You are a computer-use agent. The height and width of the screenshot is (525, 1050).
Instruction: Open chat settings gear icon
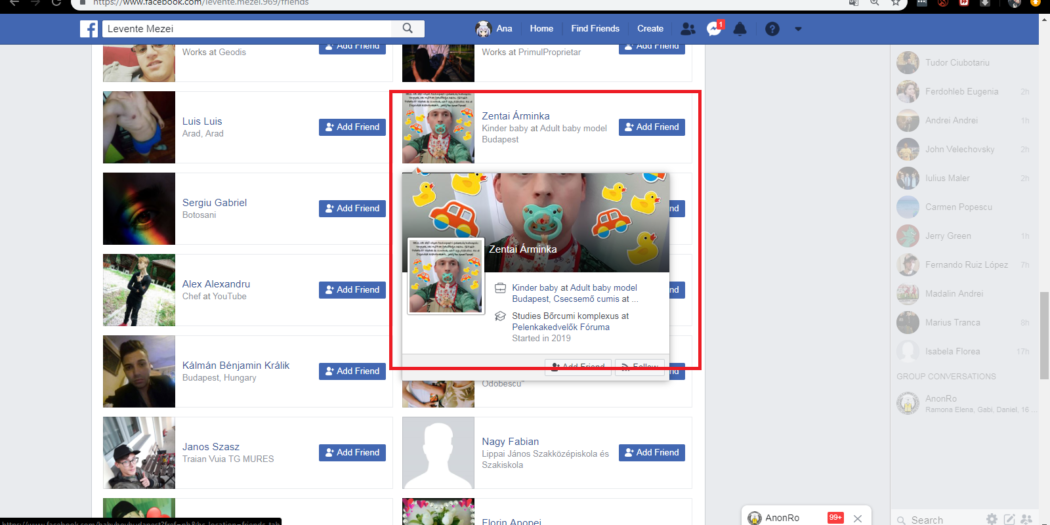[992, 519]
